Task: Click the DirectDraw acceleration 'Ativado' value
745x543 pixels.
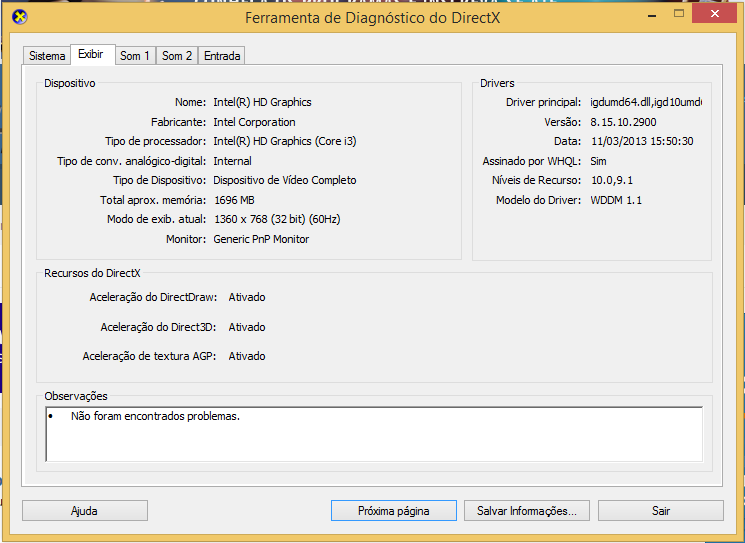Action: click(247, 297)
